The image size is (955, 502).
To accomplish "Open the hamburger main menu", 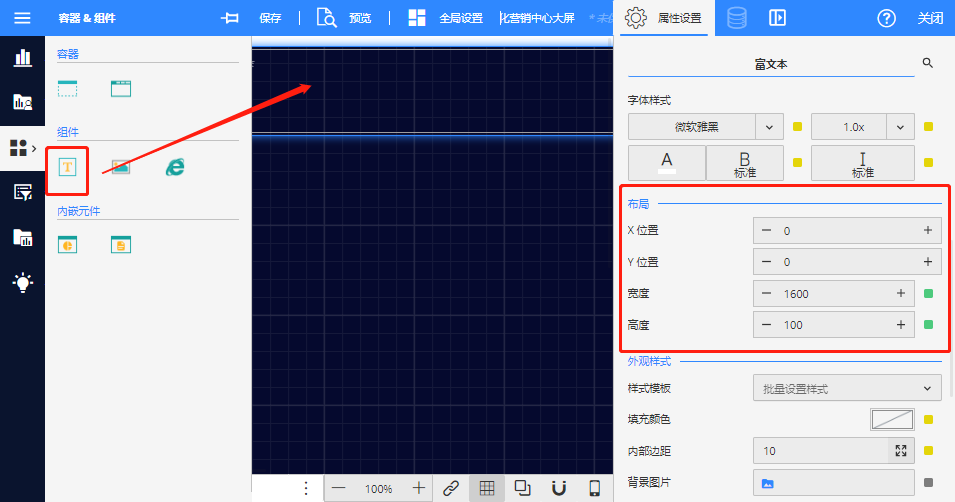I will (22, 18).
